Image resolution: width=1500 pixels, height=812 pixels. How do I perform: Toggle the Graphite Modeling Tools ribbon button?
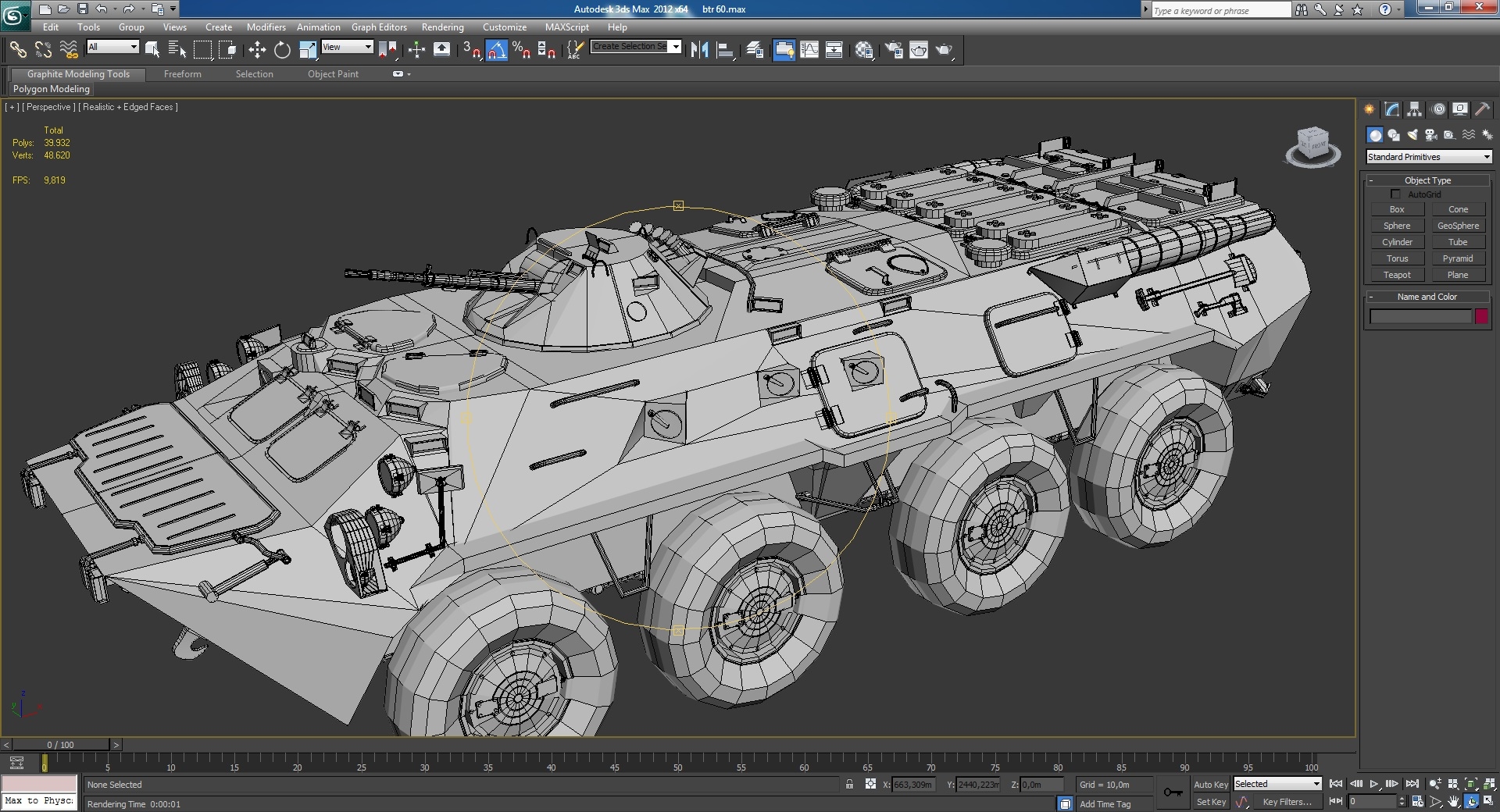(784, 50)
